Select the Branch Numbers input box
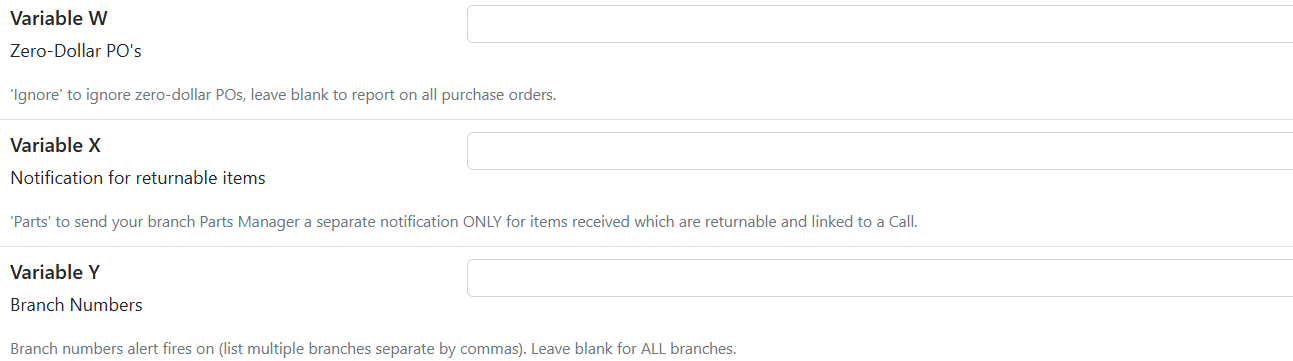The width and height of the screenshot is (1293, 361). tap(880, 278)
